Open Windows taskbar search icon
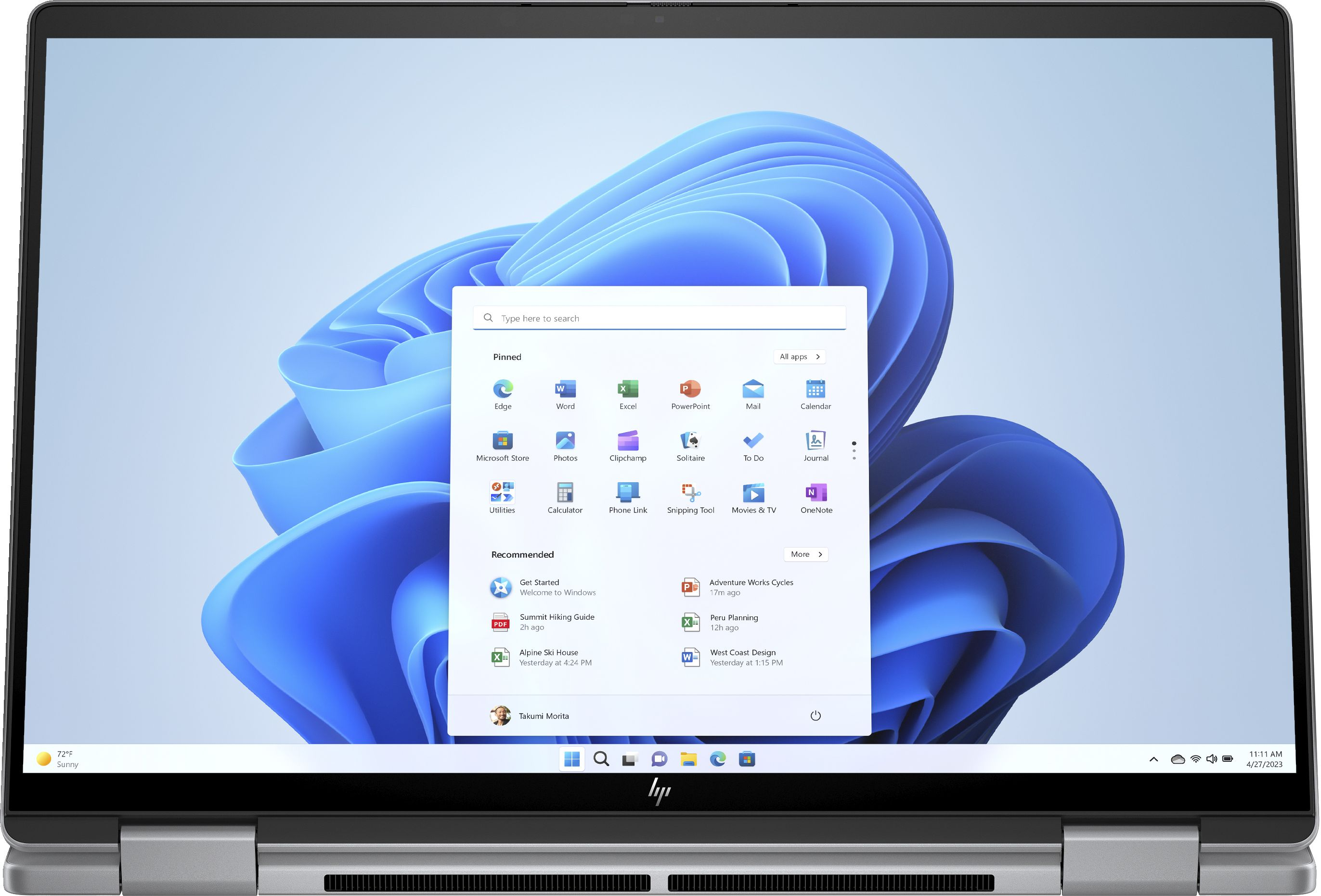This screenshot has height=896, width=1321. click(x=600, y=760)
